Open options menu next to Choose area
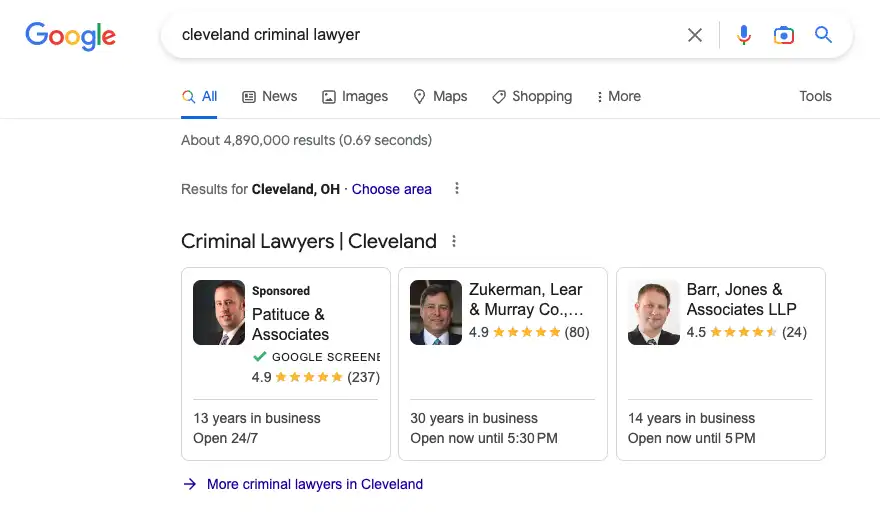 pyautogui.click(x=457, y=189)
